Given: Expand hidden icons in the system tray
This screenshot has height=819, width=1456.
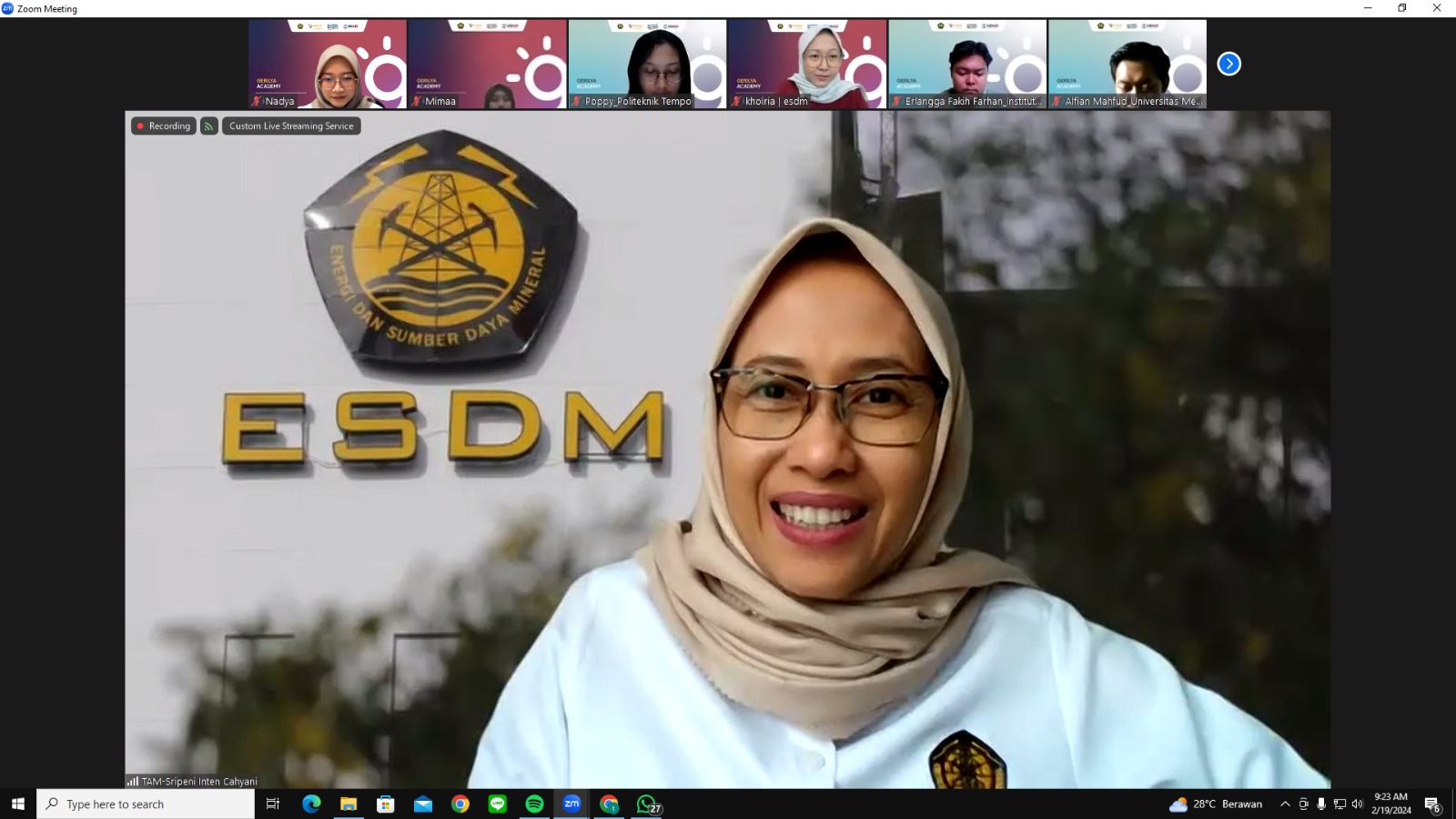Looking at the screenshot, I should pyautogui.click(x=1284, y=804).
